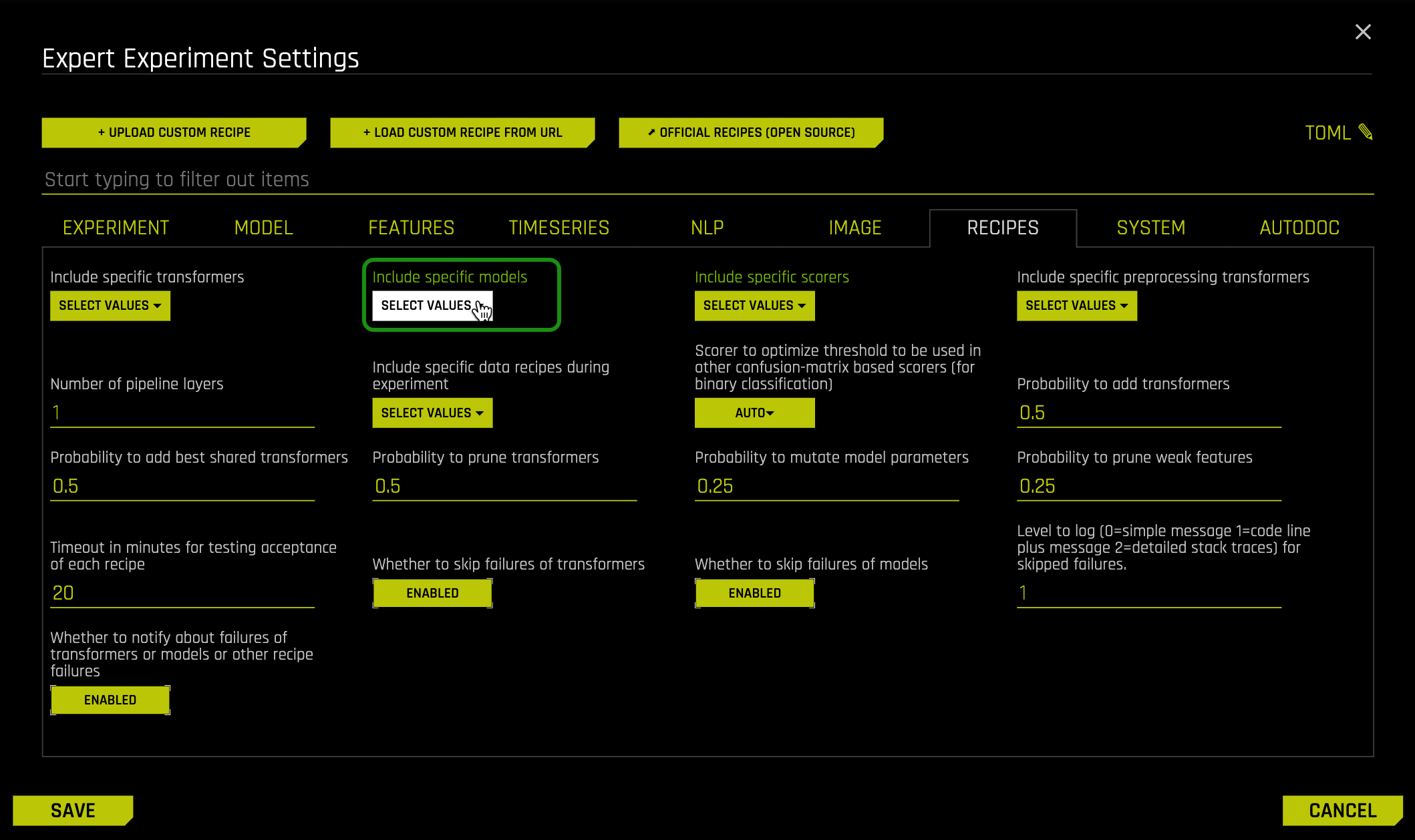
Task: Load custom recipe from URL
Action: click(x=462, y=132)
